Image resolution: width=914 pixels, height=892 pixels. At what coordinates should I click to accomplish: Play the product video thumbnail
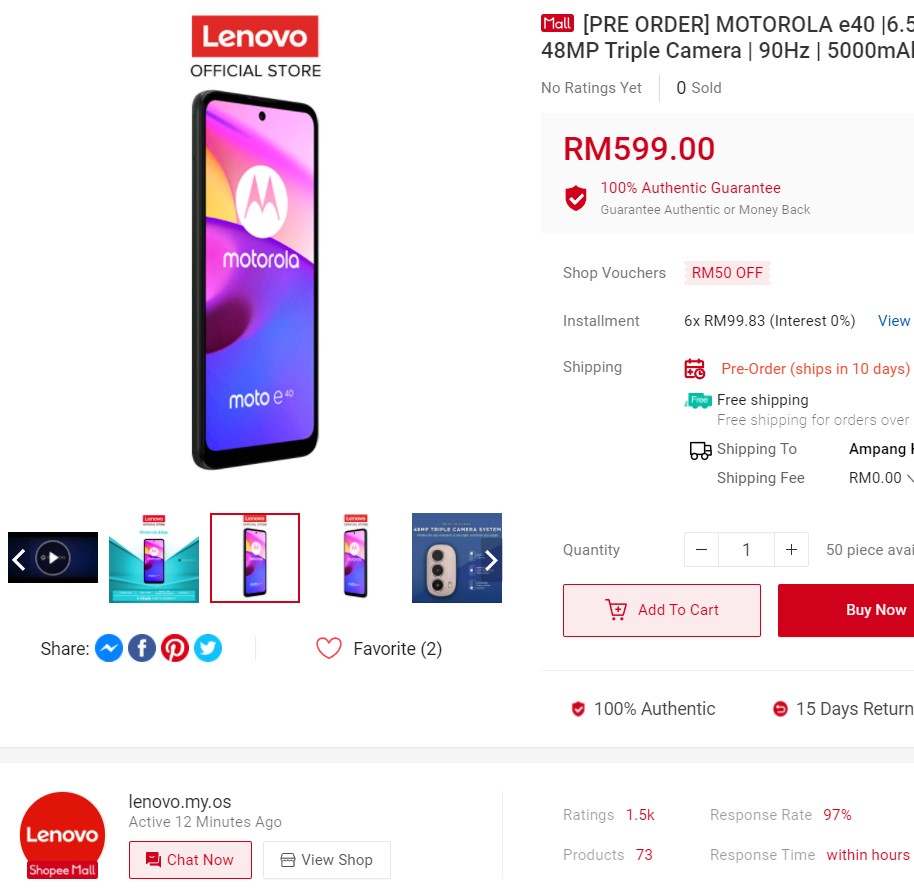(x=53, y=558)
